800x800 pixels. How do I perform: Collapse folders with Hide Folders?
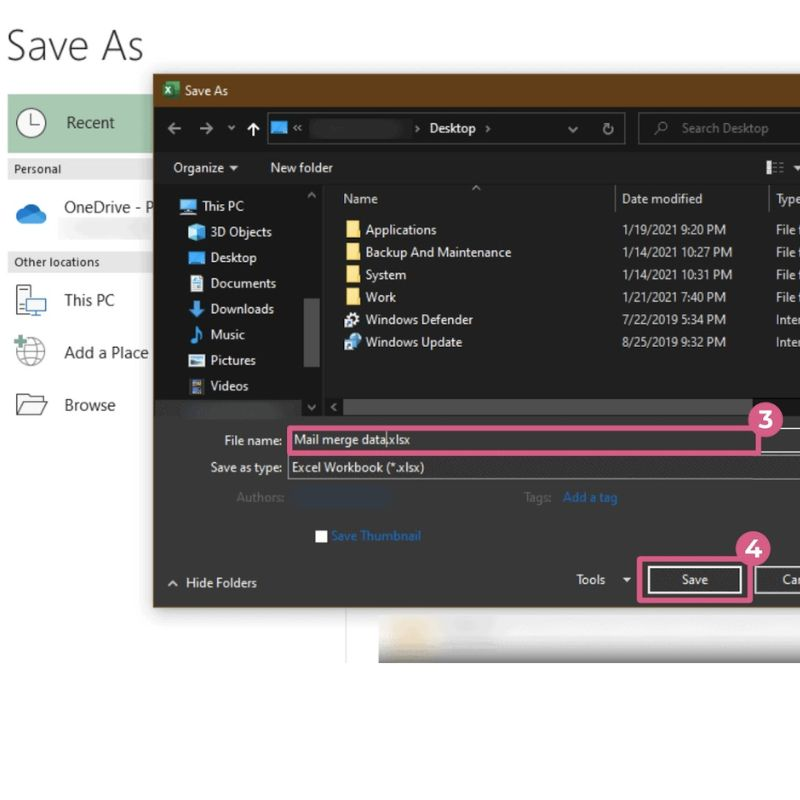tap(212, 583)
